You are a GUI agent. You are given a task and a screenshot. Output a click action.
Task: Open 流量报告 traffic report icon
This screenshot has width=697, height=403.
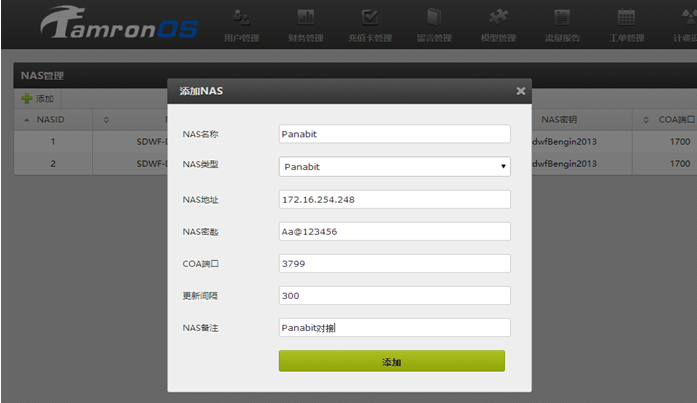pos(563,17)
